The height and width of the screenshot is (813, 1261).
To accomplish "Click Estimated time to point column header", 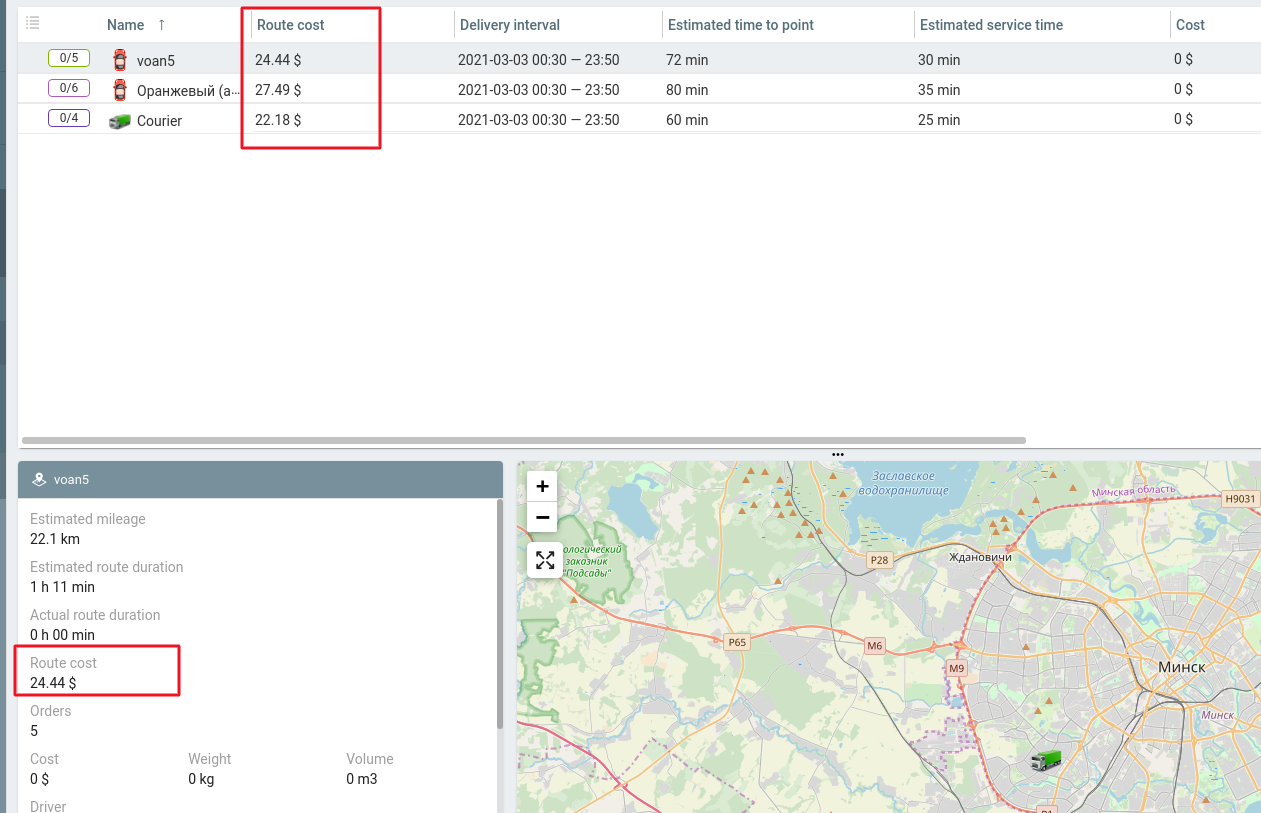I will 741,25.
